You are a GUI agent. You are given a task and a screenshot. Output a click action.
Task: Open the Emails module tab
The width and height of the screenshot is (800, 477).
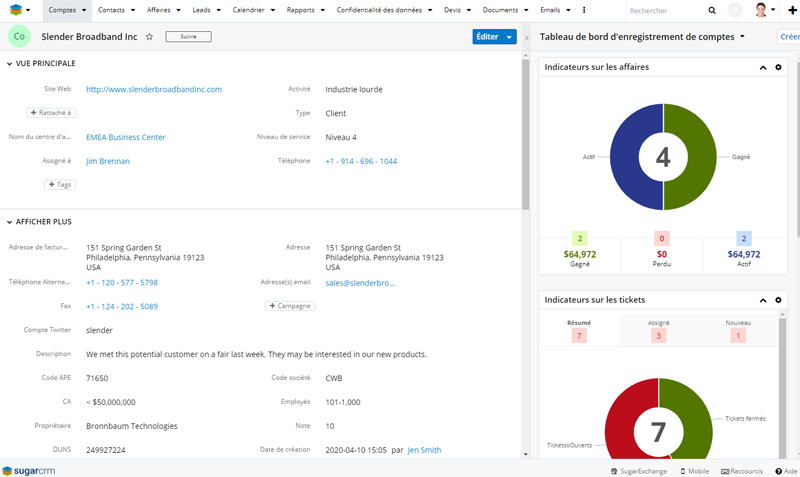[x=550, y=10]
